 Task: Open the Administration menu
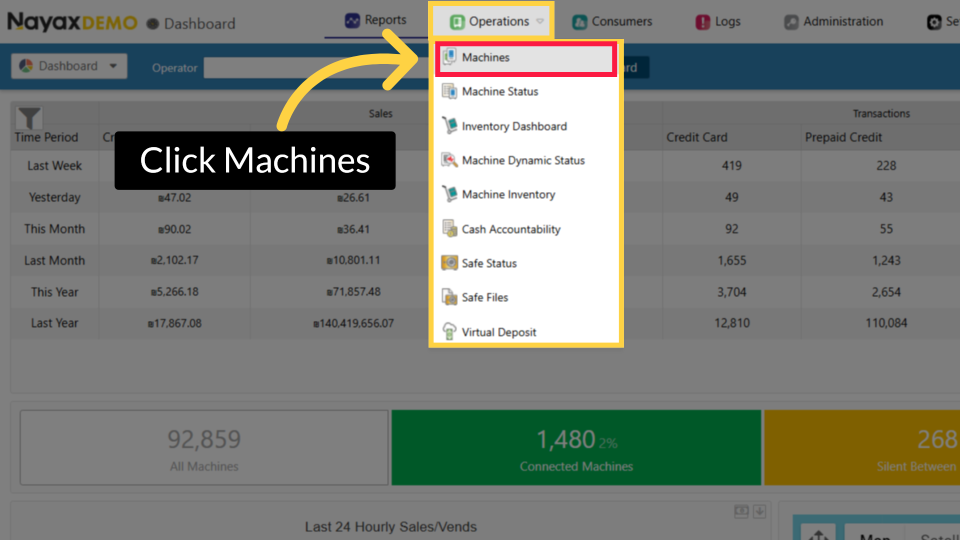pyautogui.click(x=833, y=22)
